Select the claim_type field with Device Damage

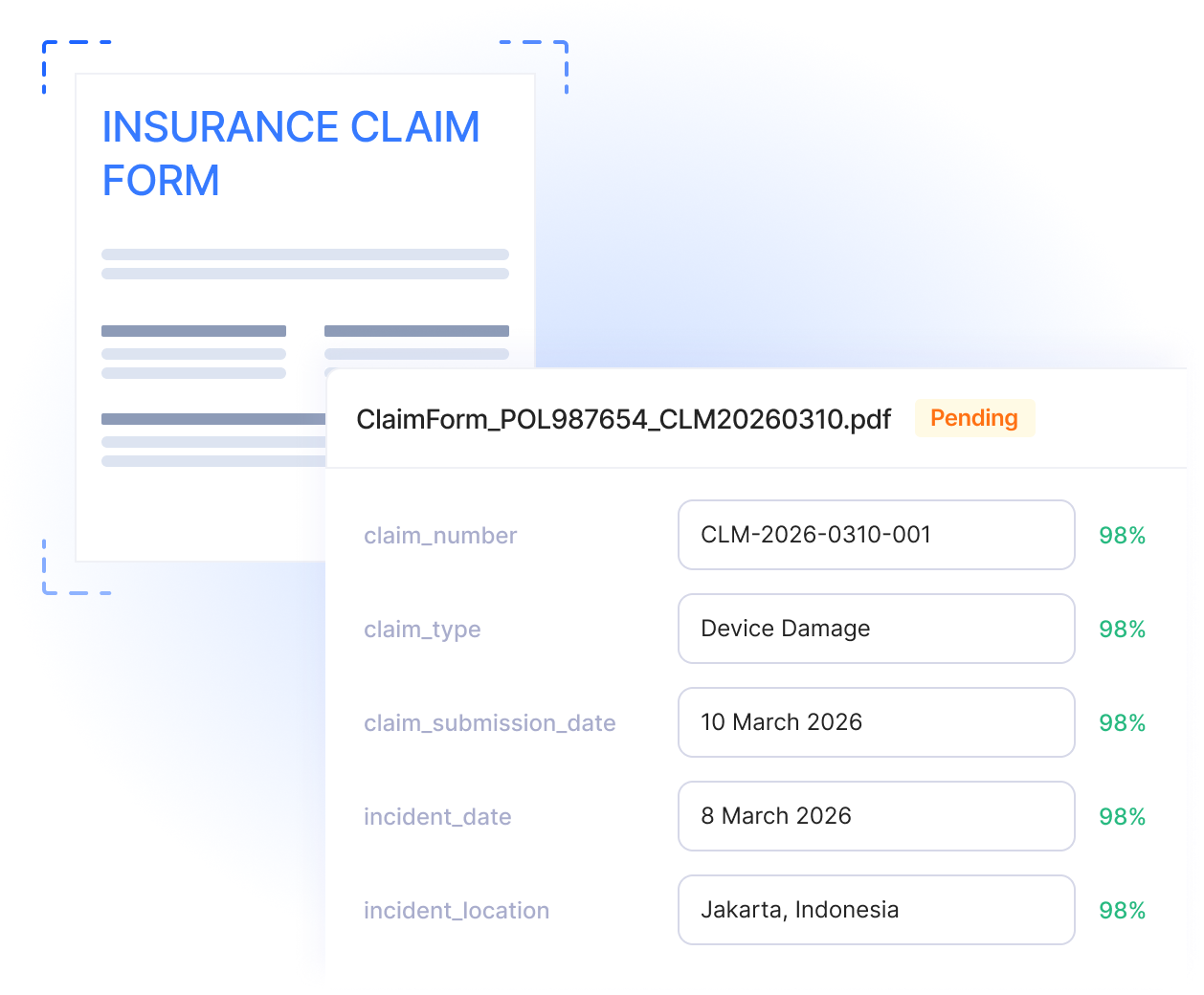pos(876,629)
